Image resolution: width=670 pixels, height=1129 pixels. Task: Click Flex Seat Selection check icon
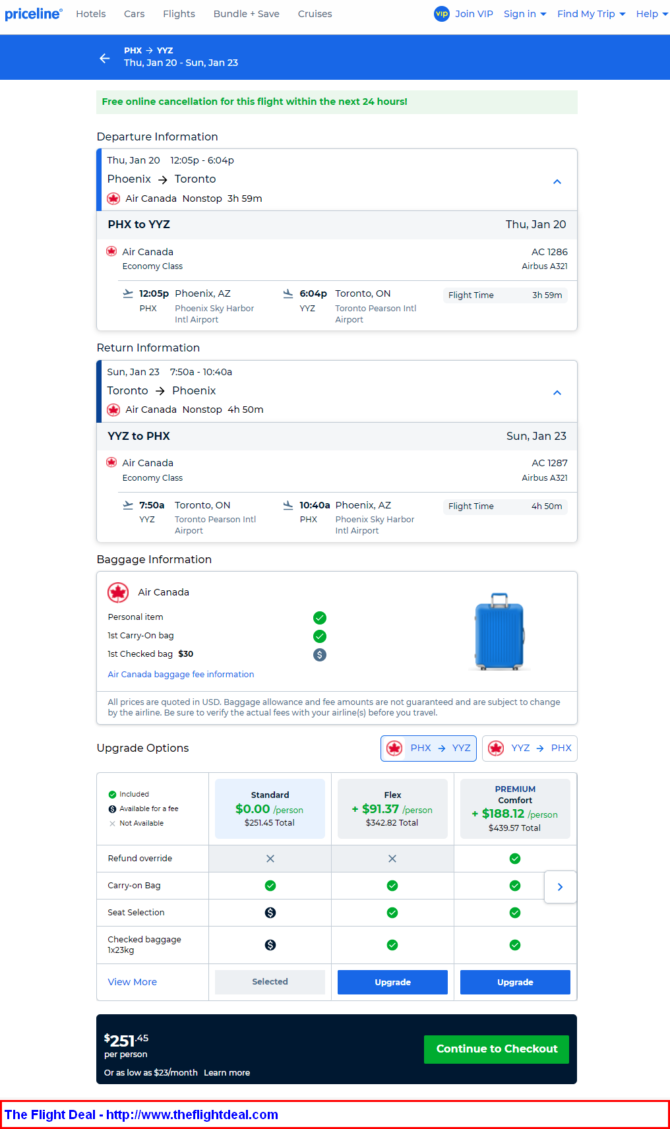[x=392, y=912]
